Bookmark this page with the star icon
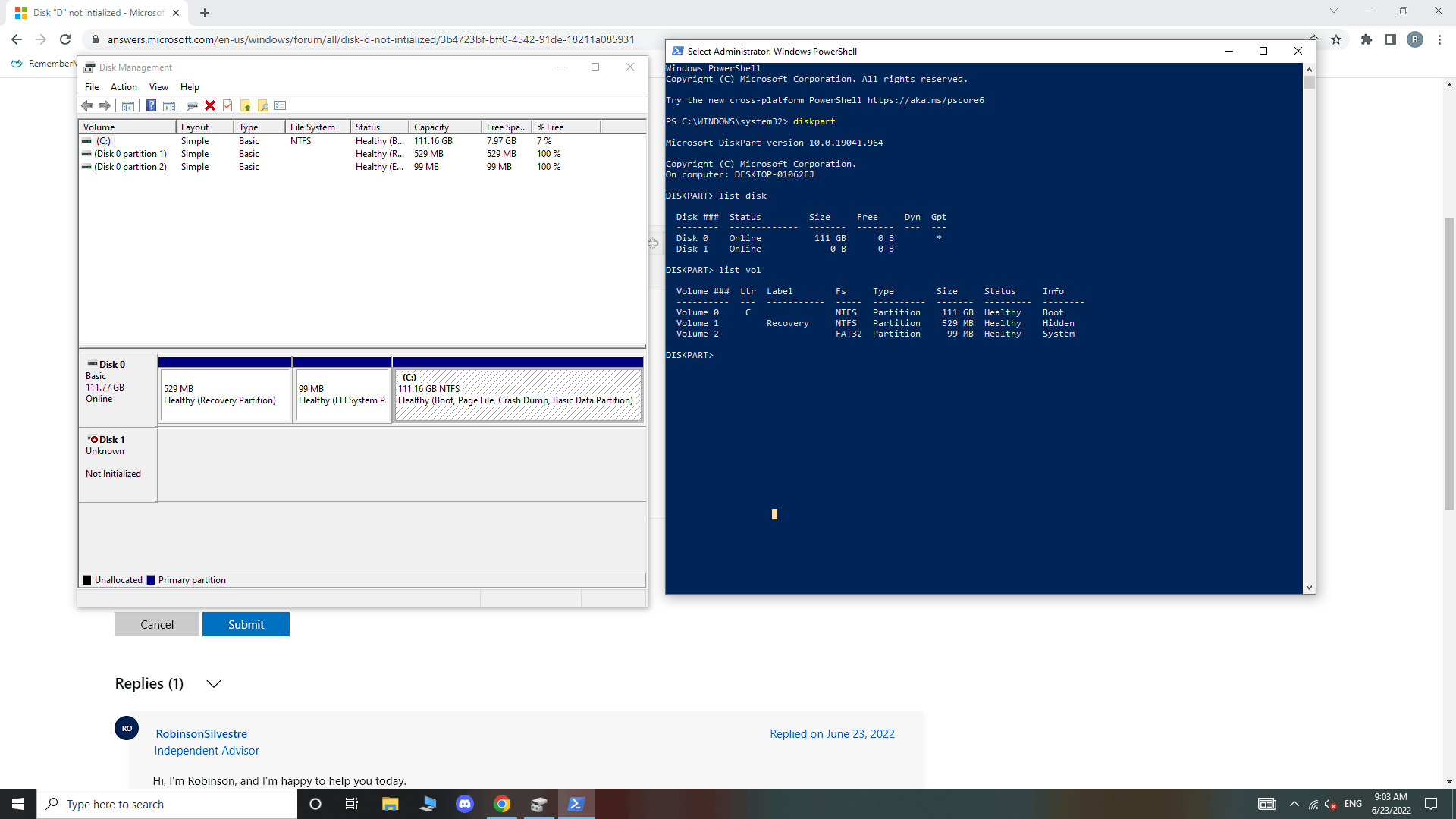Viewport: 1456px width, 819px height. (1336, 39)
